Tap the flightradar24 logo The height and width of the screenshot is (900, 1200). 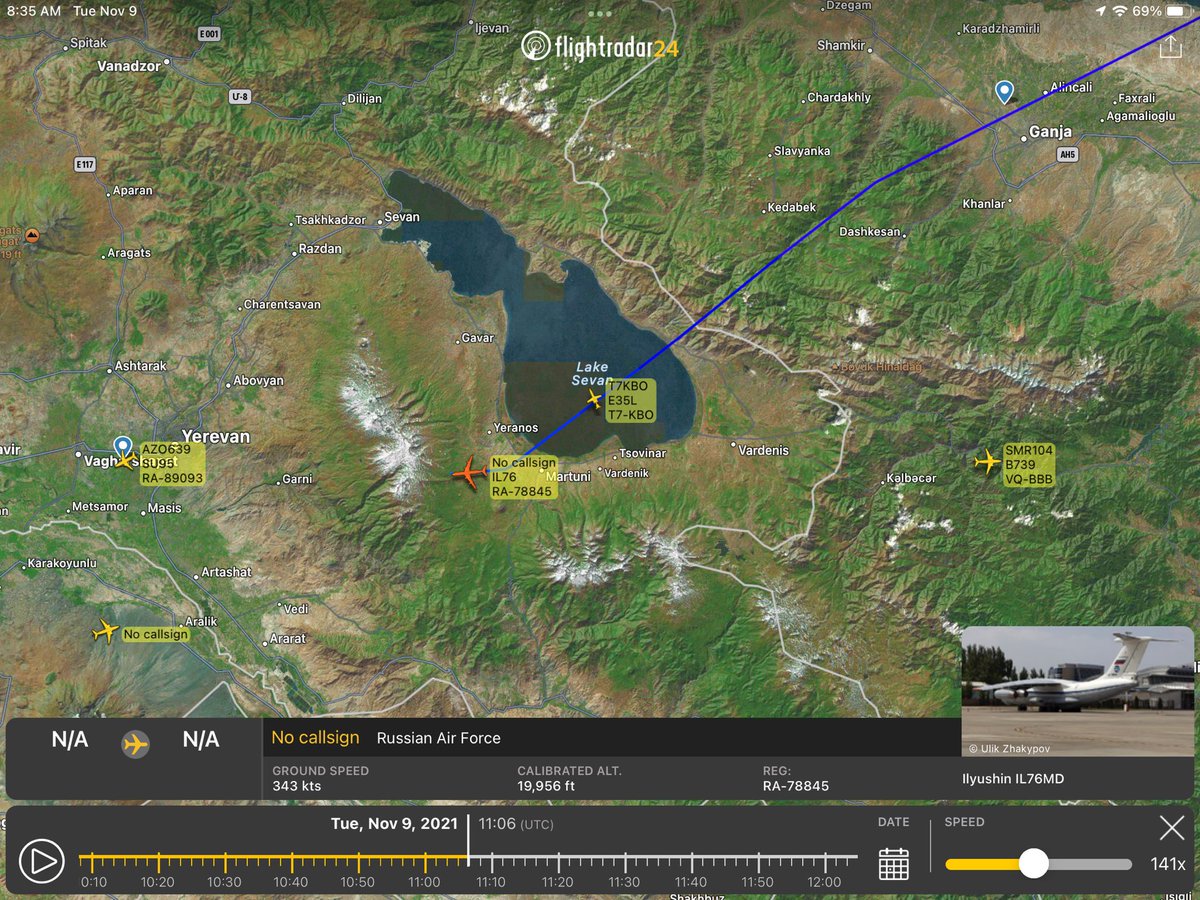click(x=601, y=46)
